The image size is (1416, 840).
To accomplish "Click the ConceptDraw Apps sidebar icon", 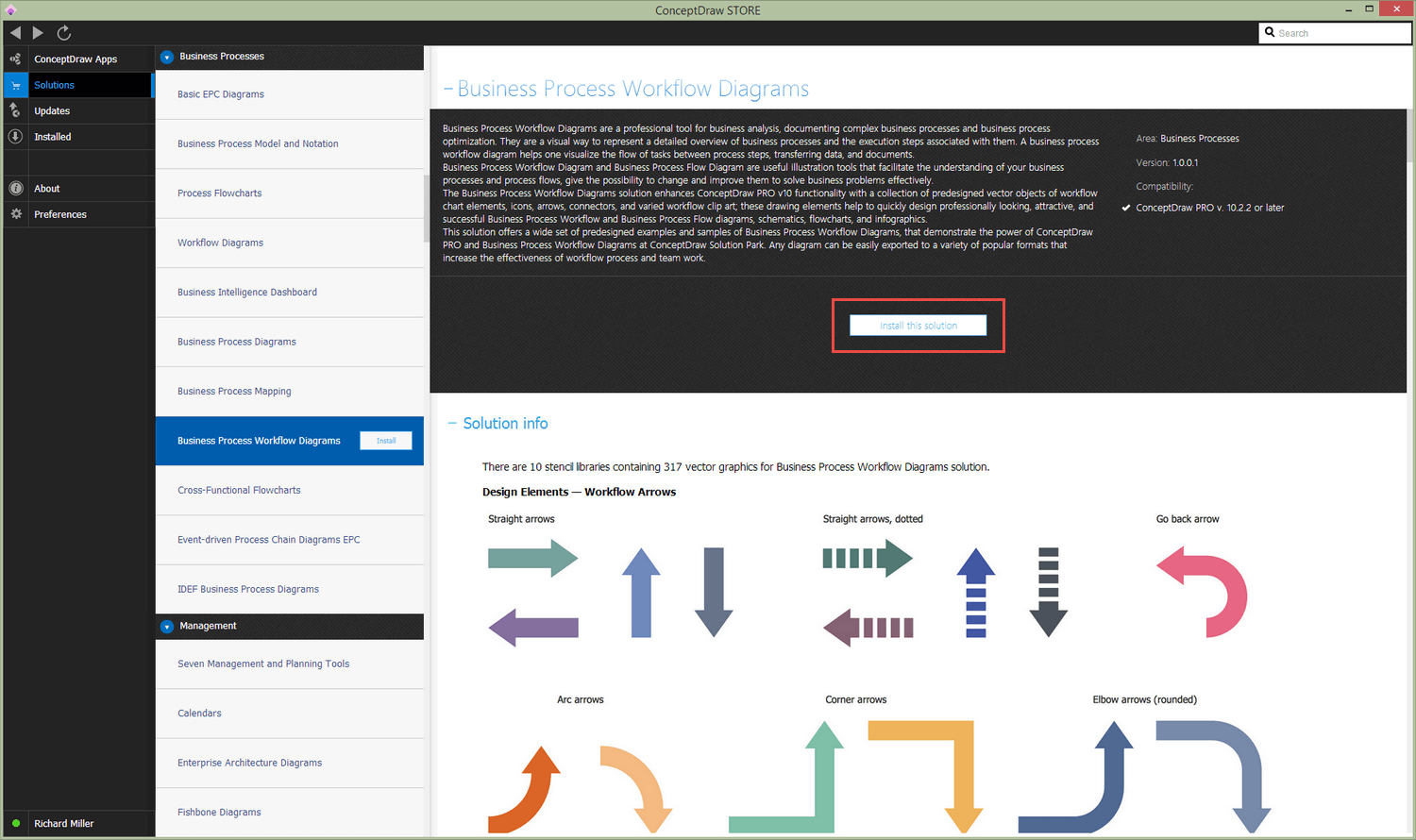I will click(x=15, y=59).
